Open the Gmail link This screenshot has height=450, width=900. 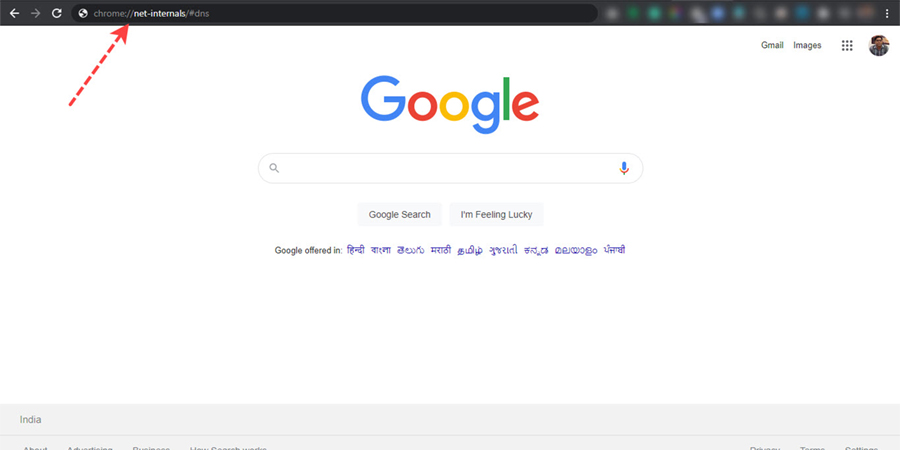pyautogui.click(x=772, y=45)
